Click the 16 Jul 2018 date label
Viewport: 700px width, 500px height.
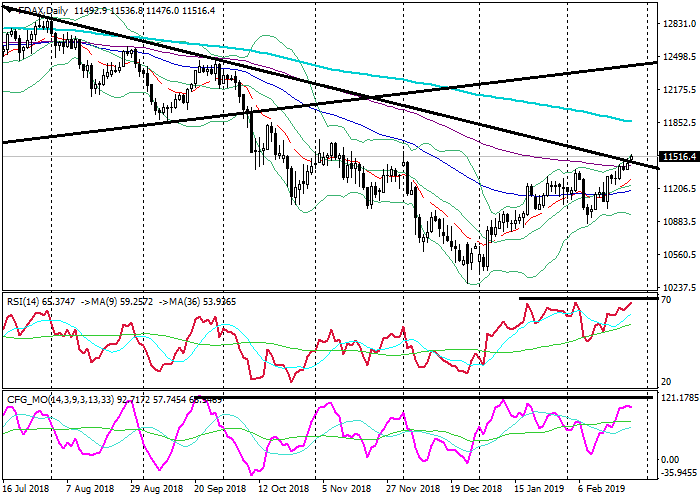pos(27,491)
